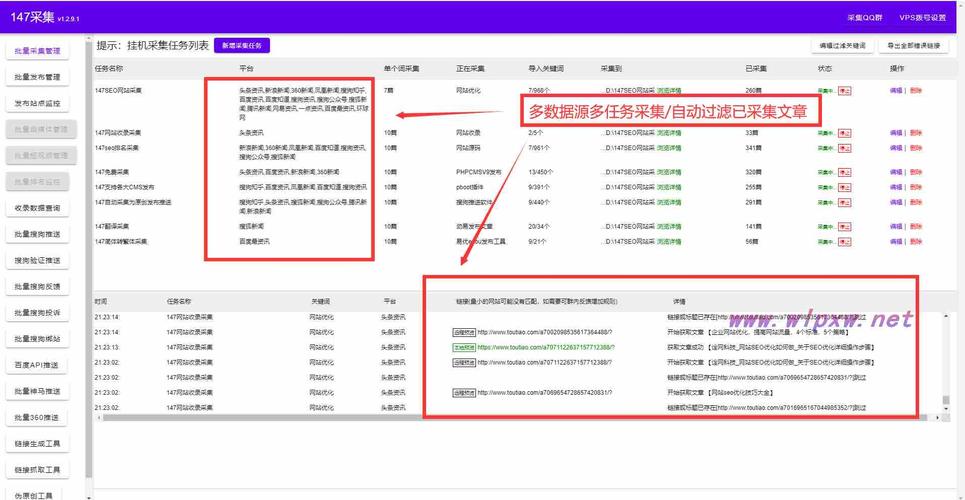Viewport: 965px width, 500px height.
Task: Open the green https toutiao link
Action: (x=546, y=347)
